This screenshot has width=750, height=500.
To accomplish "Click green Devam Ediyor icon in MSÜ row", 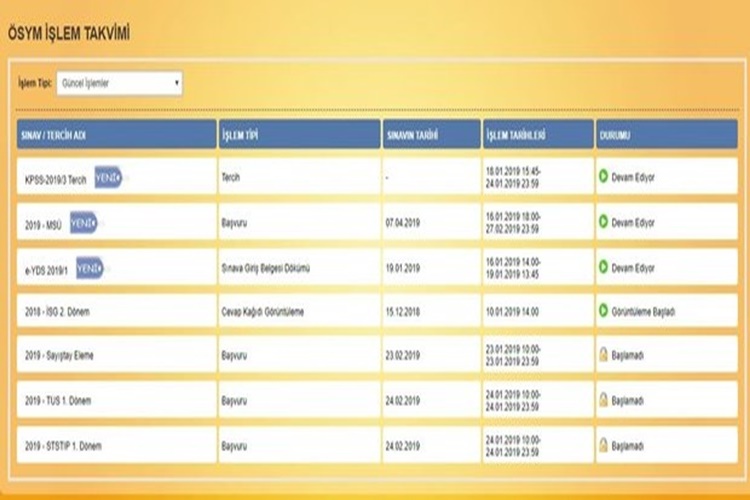I will click(x=603, y=222).
